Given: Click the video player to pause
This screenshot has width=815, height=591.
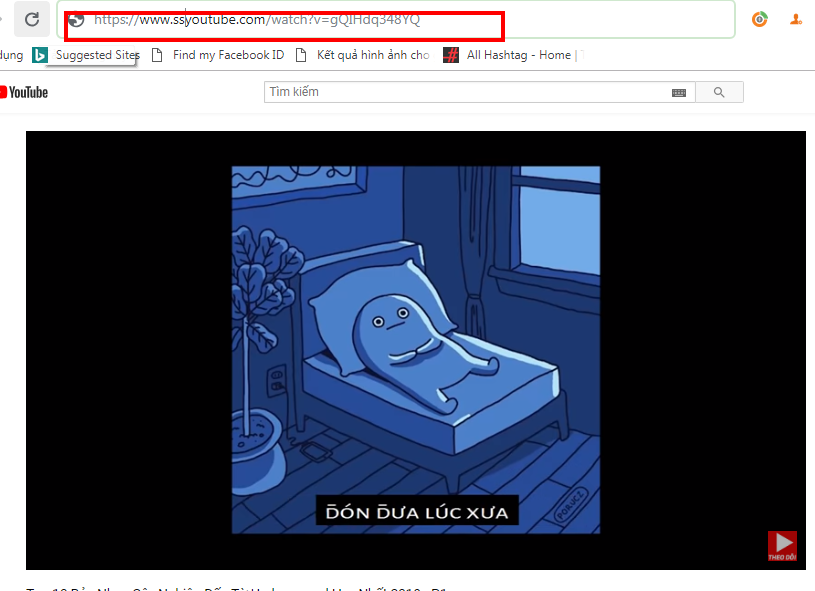Looking at the screenshot, I should pyautogui.click(x=416, y=350).
